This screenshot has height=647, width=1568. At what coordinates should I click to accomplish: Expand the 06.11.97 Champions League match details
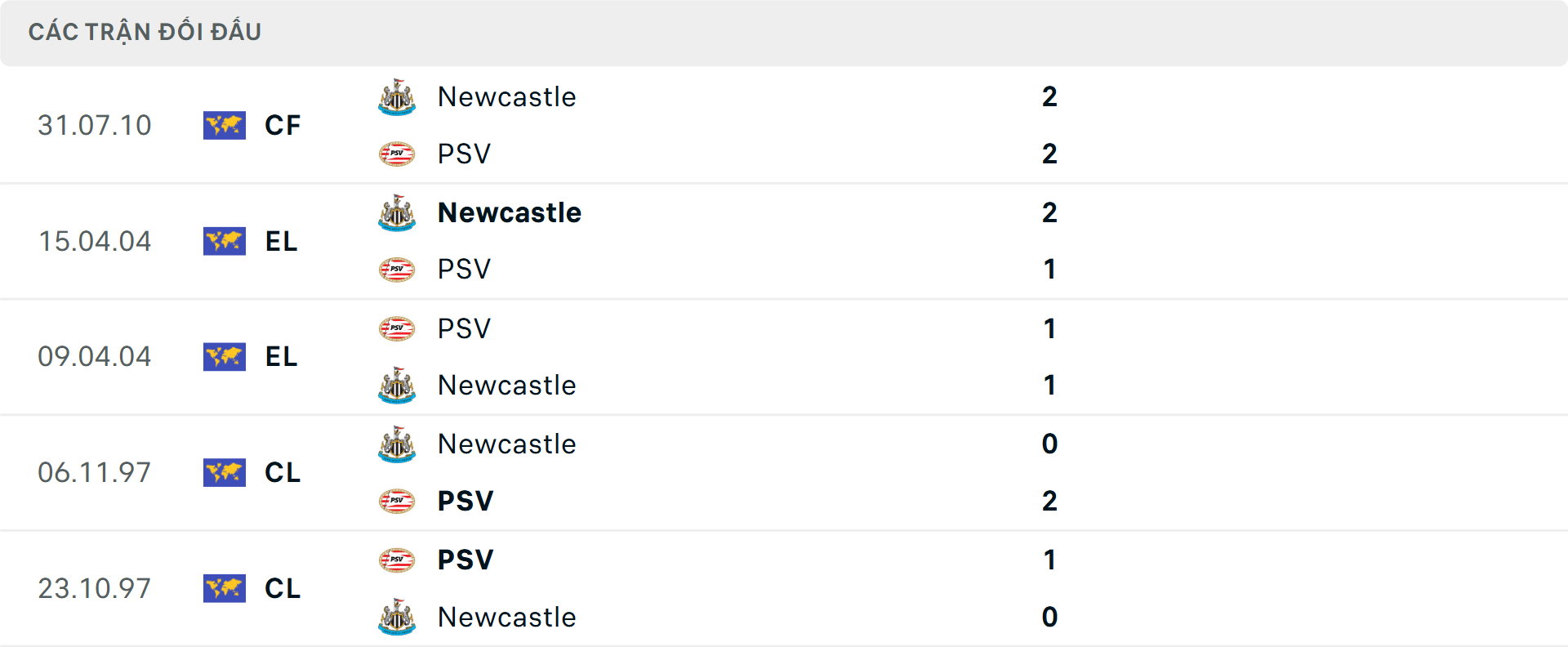(784, 473)
